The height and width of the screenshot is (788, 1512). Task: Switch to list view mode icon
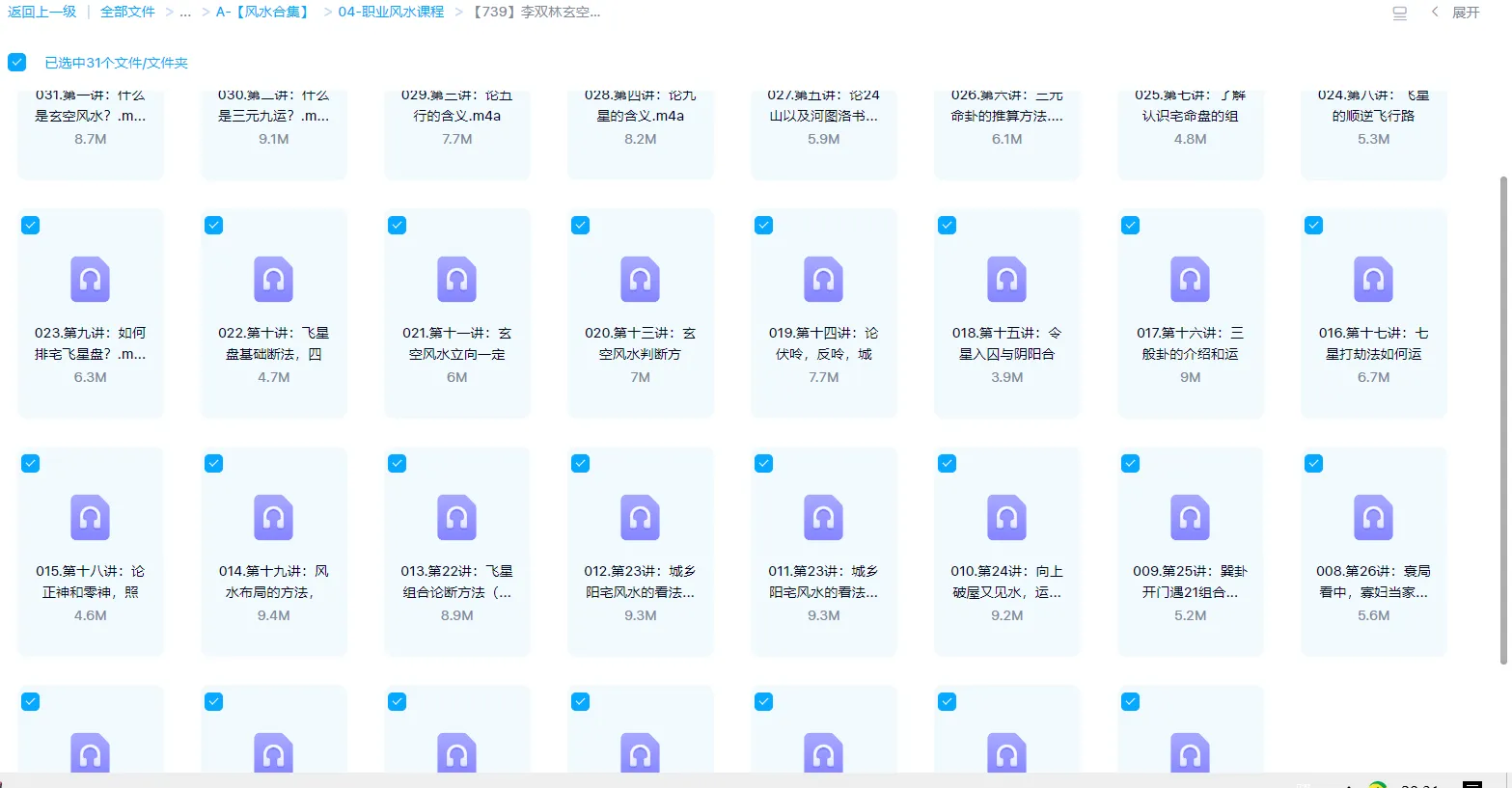pos(1399,13)
